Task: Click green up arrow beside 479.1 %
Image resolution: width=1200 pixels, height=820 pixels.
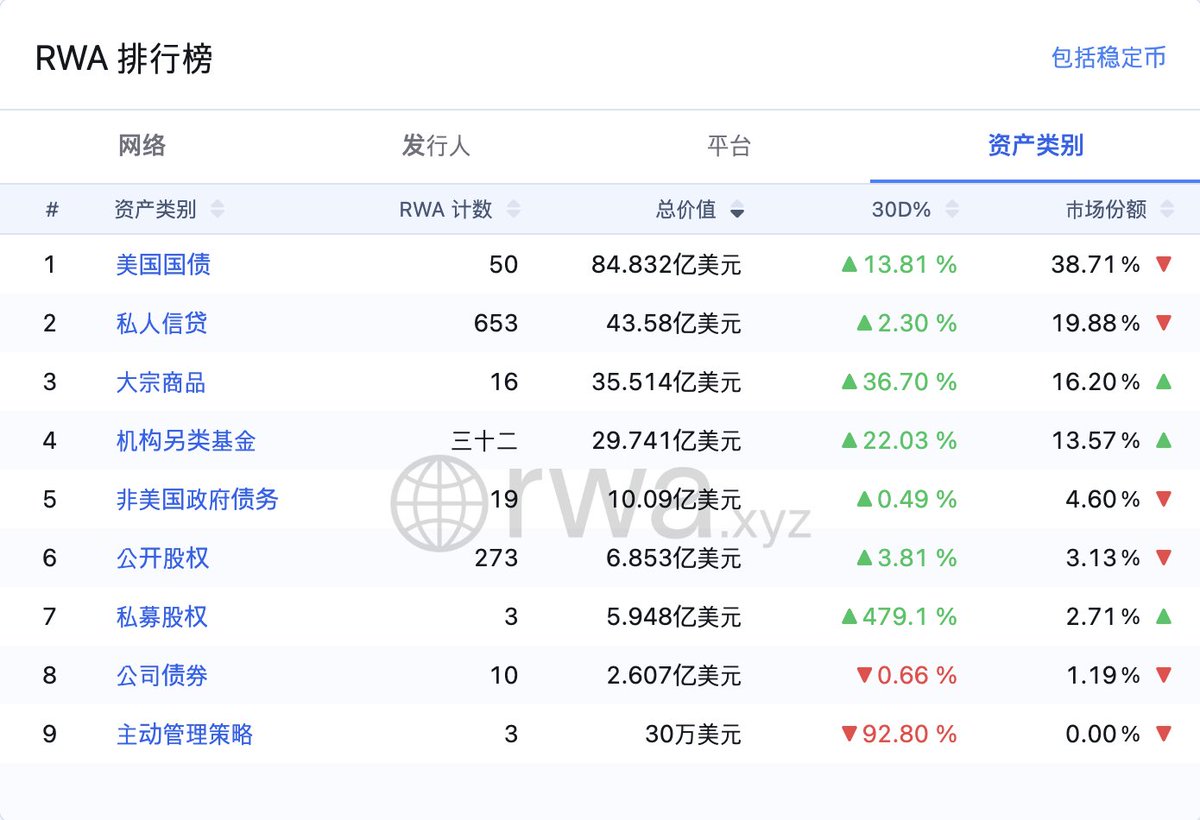Action: click(849, 617)
